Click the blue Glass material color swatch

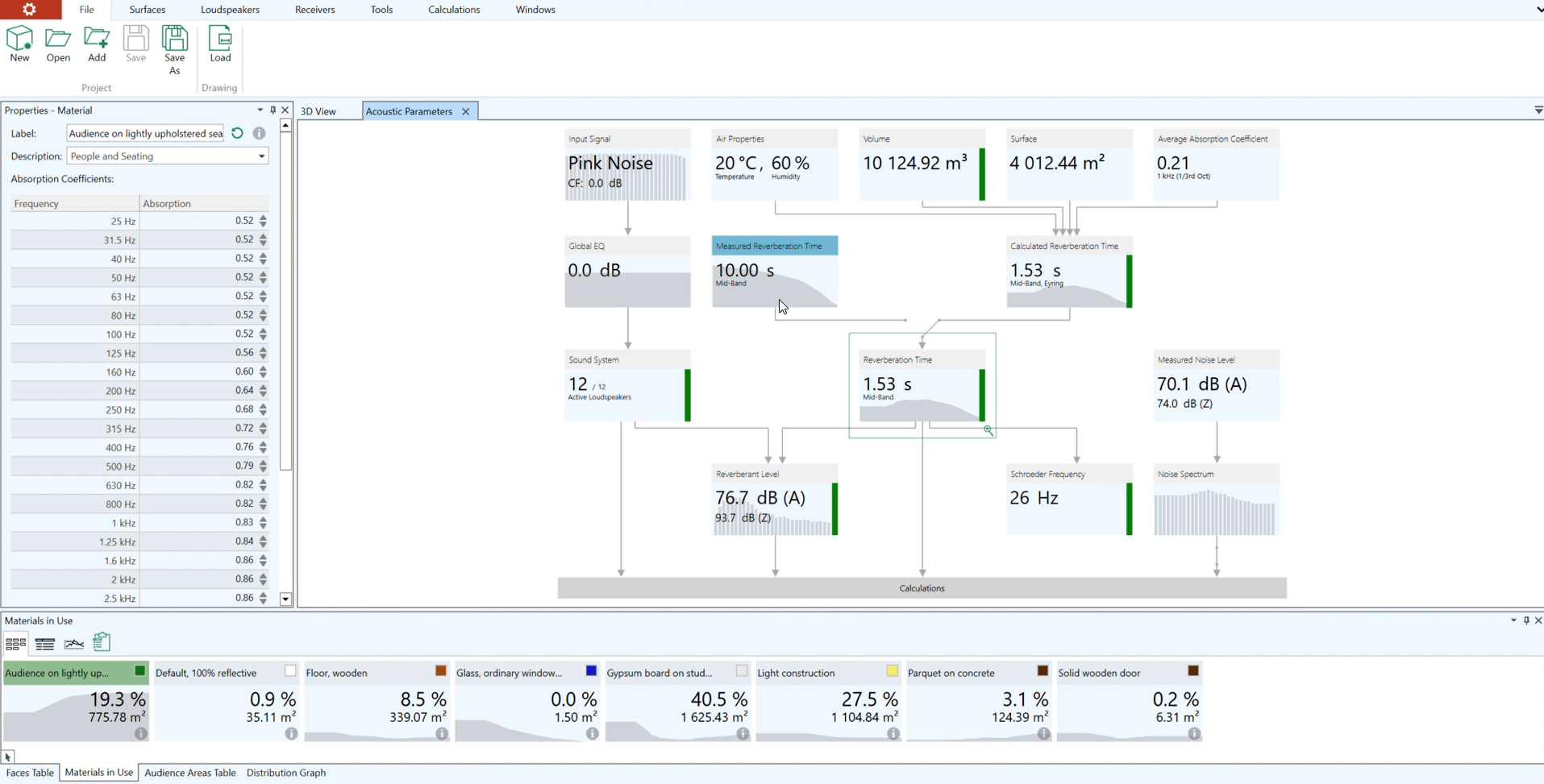[591, 671]
